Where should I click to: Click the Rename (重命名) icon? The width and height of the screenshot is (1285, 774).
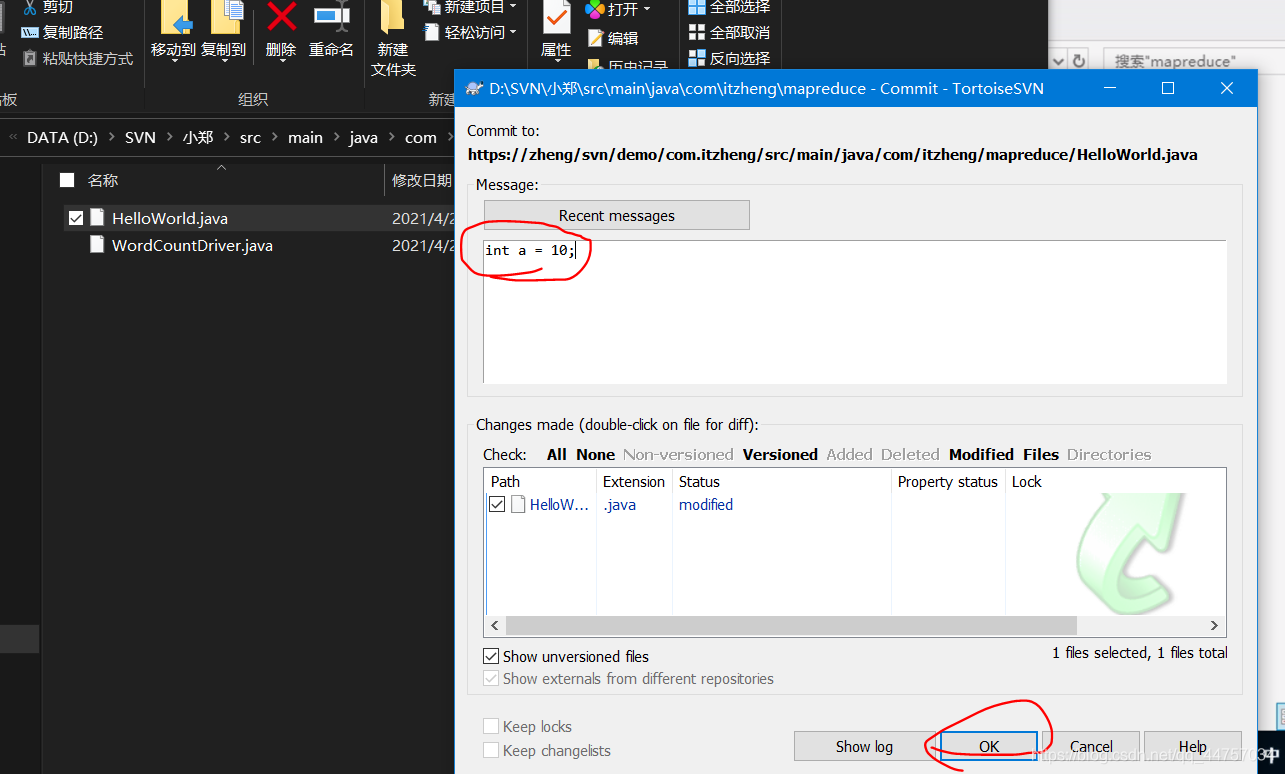pyautogui.click(x=331, y=18)
